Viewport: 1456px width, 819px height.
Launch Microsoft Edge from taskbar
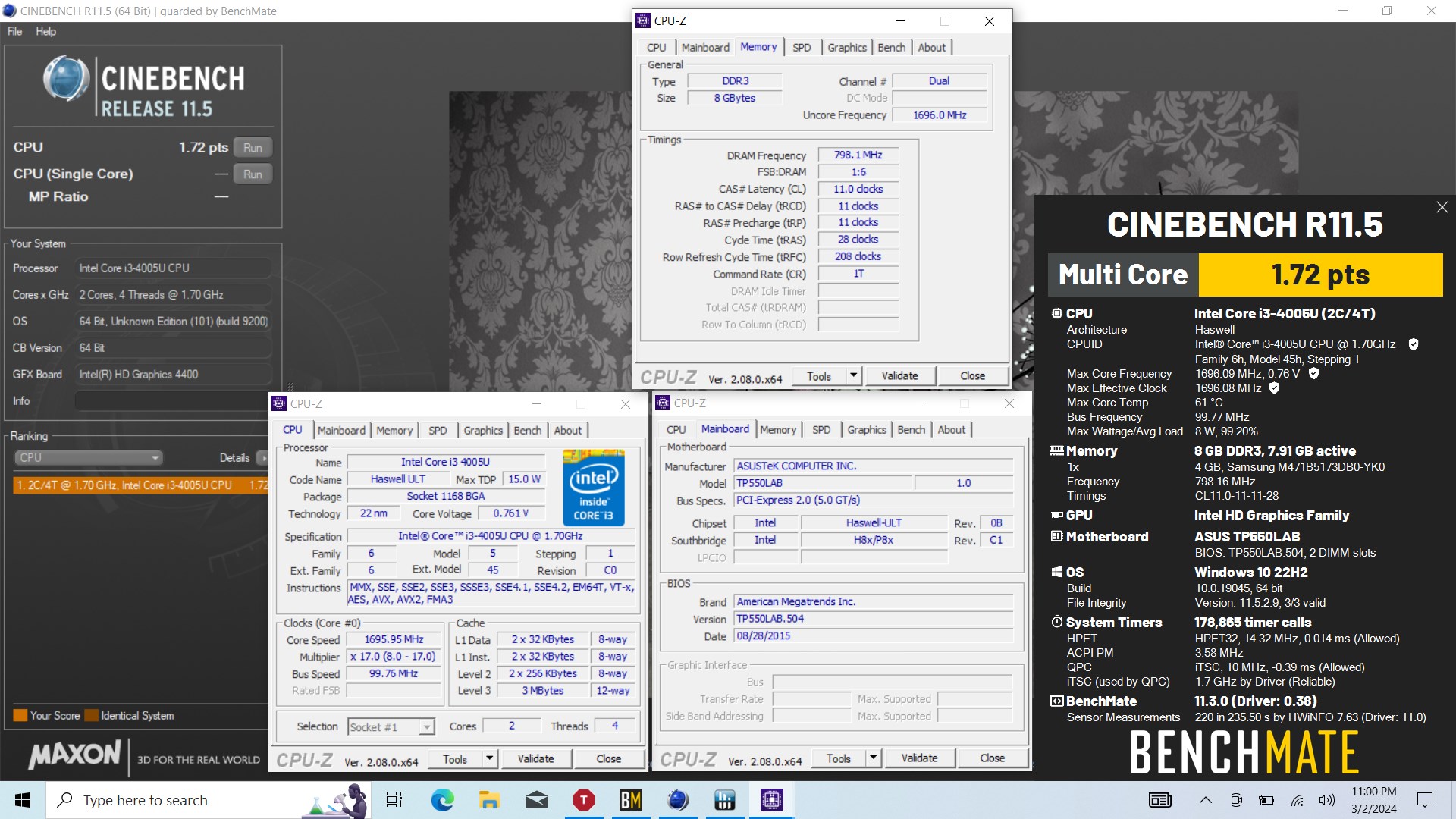pyautogui.click(x=442, y=800)
